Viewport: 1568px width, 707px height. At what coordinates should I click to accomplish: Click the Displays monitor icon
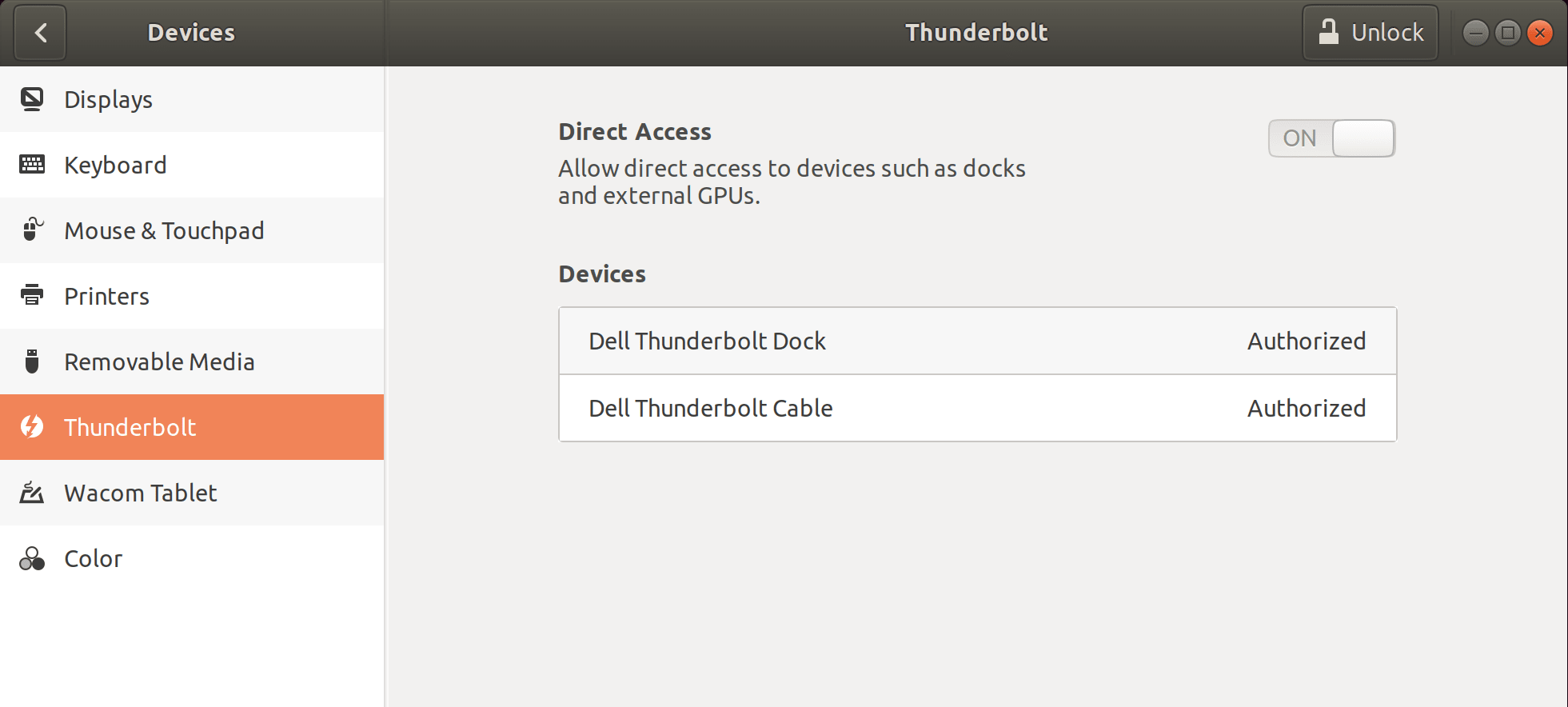coord(32,99)
